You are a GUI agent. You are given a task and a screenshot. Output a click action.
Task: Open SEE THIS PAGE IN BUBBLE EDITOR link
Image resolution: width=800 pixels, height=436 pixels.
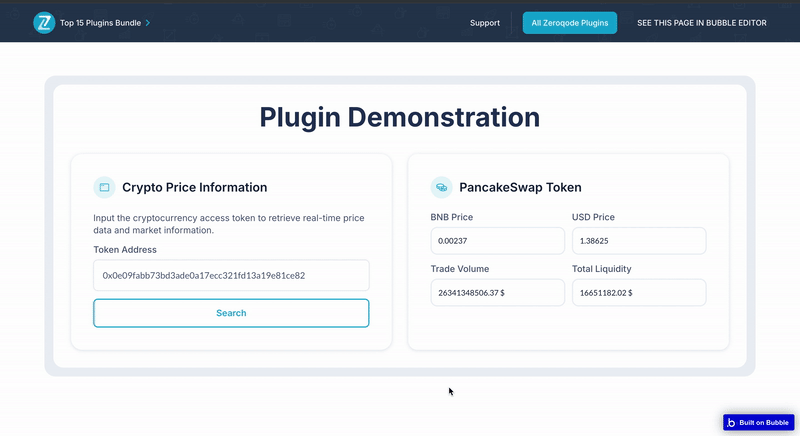702,23
